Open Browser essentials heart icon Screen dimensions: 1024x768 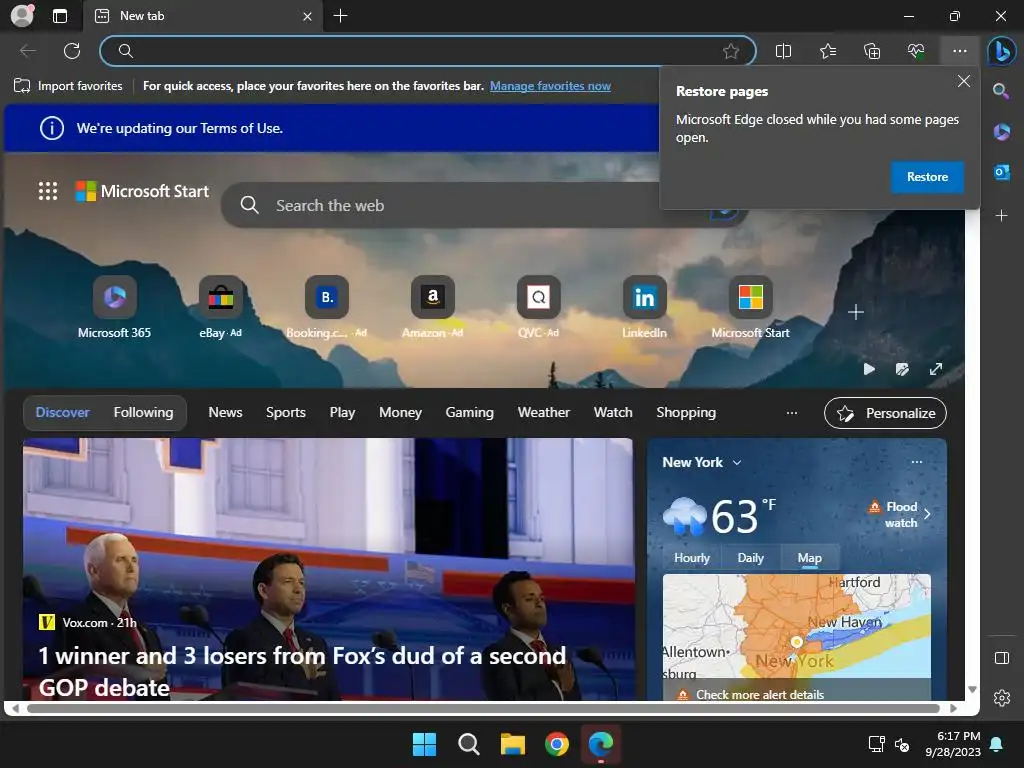pyautogui.click(x=916, y=51)
